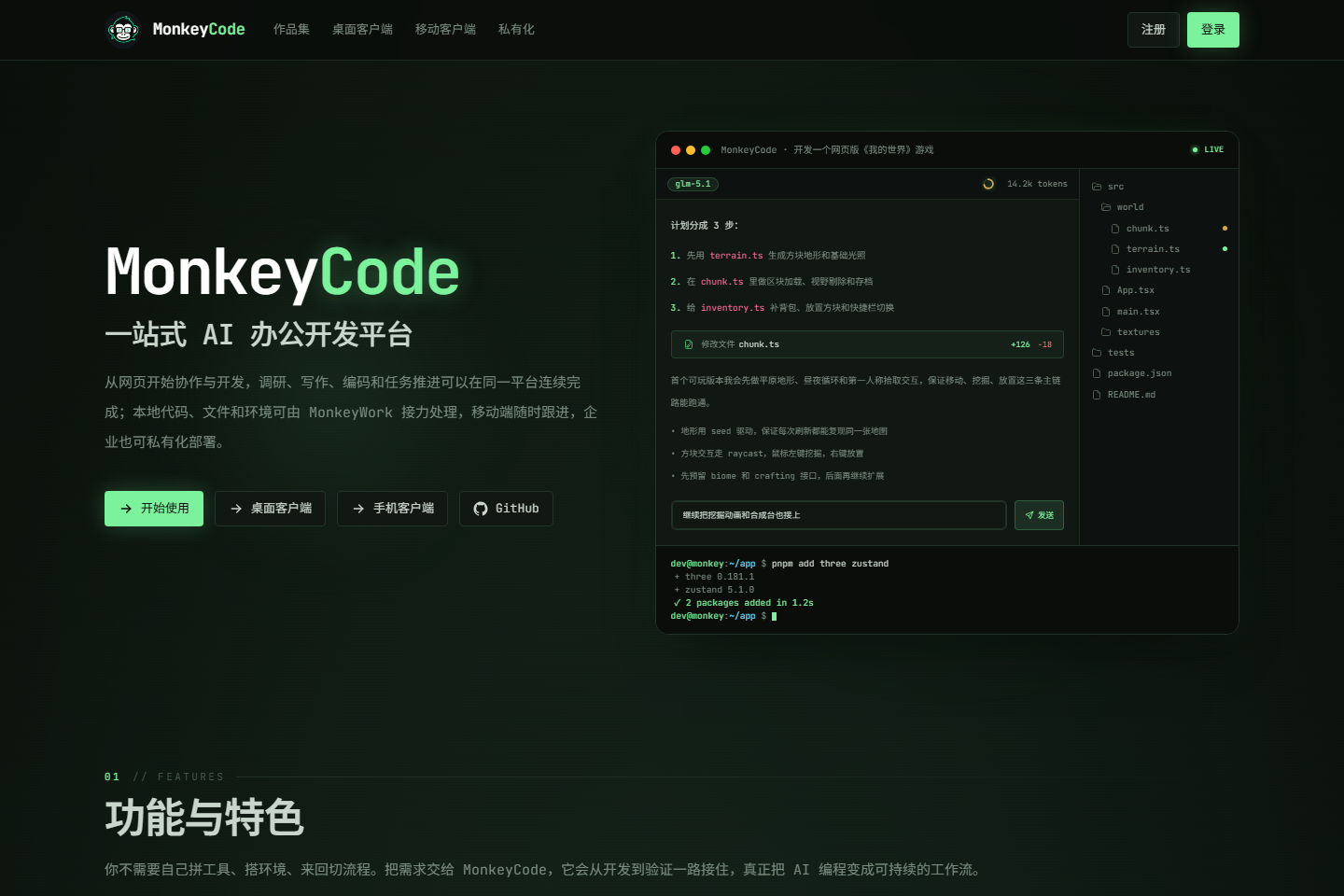Select the textures folder in the file tree
1344x896 pixels.
[1130, 332]
